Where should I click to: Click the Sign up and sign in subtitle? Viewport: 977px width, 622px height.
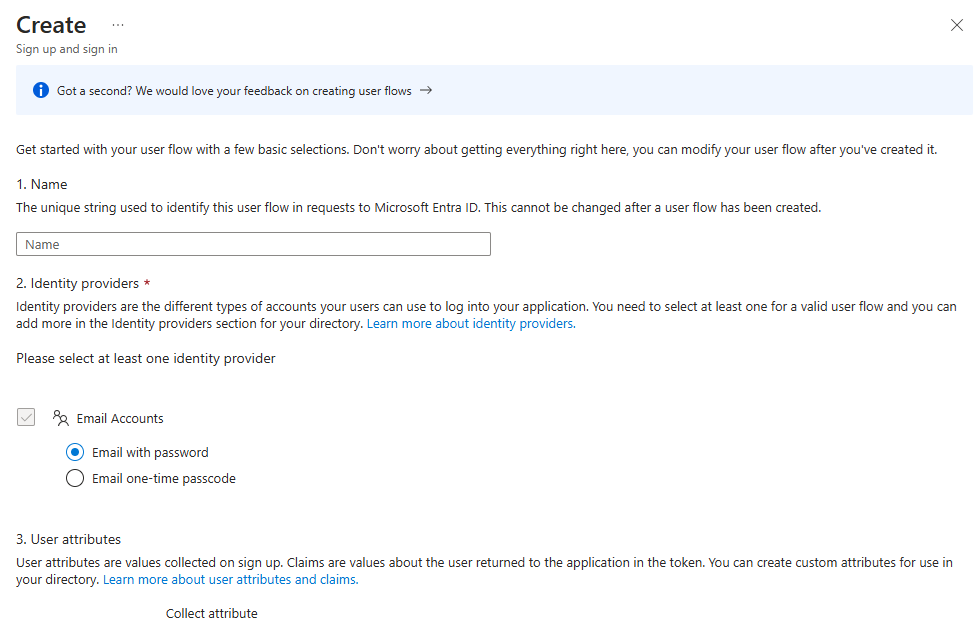pyautogui.click(x=67, y=49)
